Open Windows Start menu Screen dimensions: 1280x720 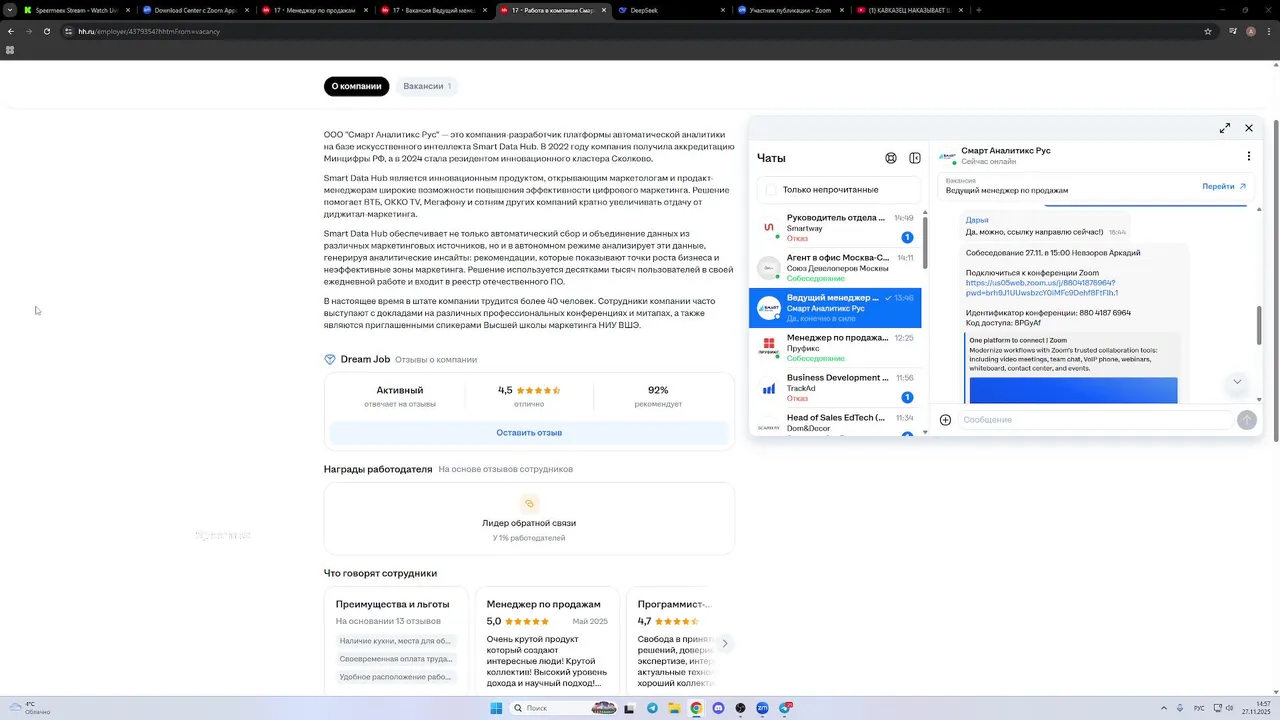click(x=495, y=708)
